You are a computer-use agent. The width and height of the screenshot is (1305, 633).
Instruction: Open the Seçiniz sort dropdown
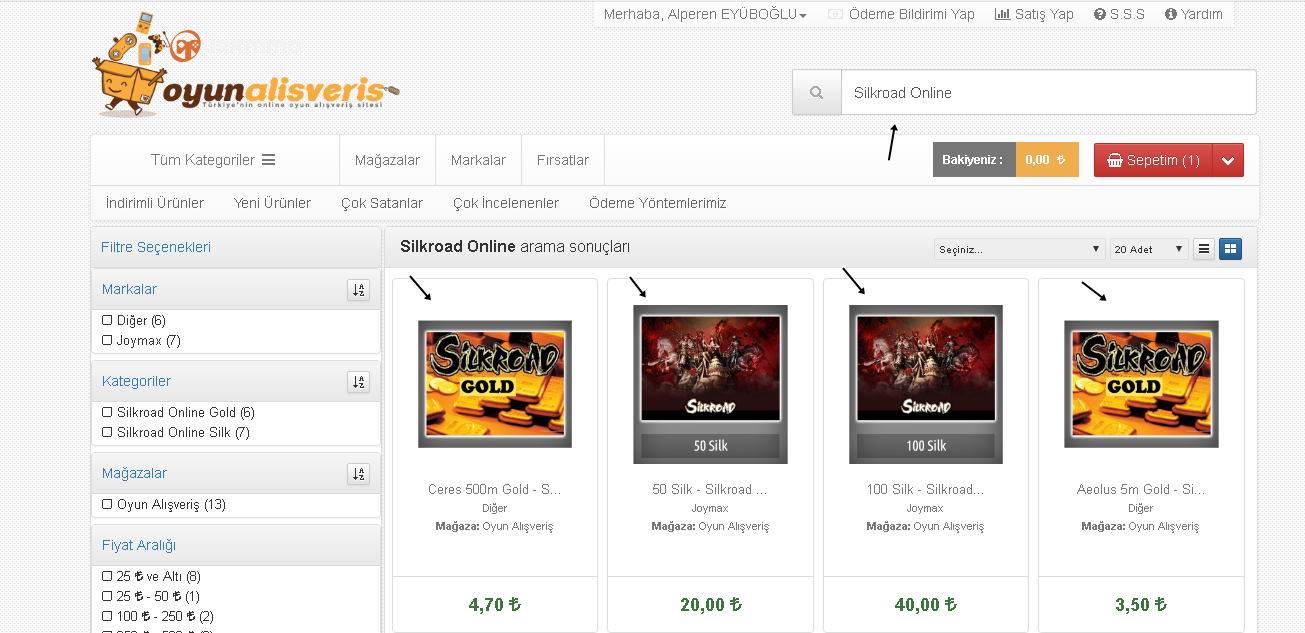[1019, 249]
